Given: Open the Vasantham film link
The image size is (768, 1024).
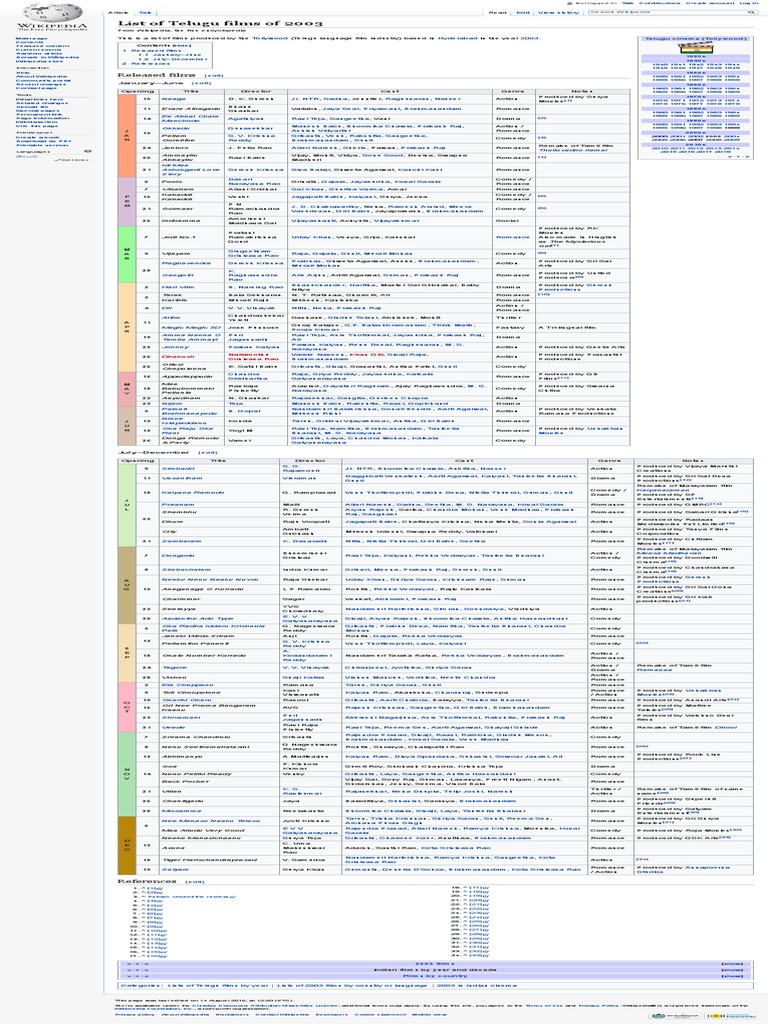Looking at the screenshot, I should [182, 478].
